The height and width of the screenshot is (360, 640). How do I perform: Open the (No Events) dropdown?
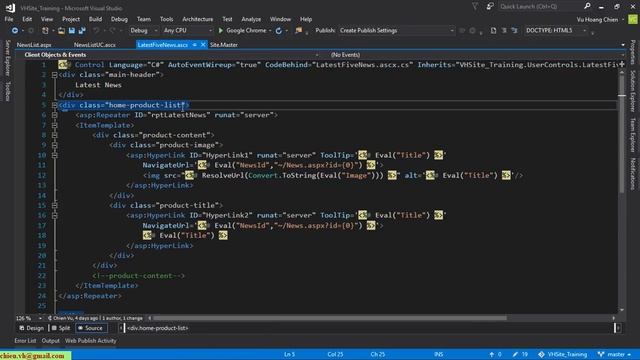476,55
